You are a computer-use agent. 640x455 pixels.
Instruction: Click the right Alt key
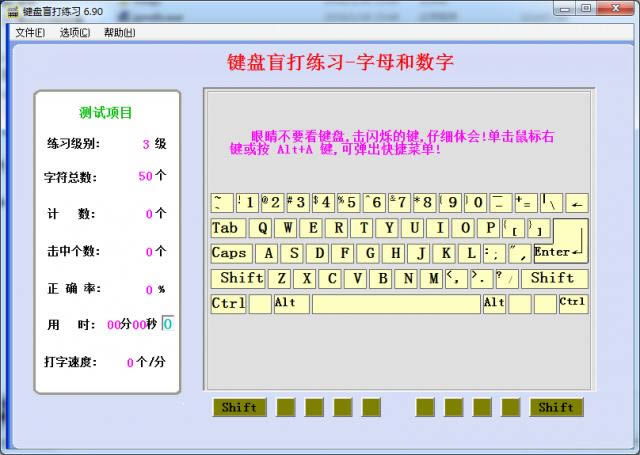point(494,303)
